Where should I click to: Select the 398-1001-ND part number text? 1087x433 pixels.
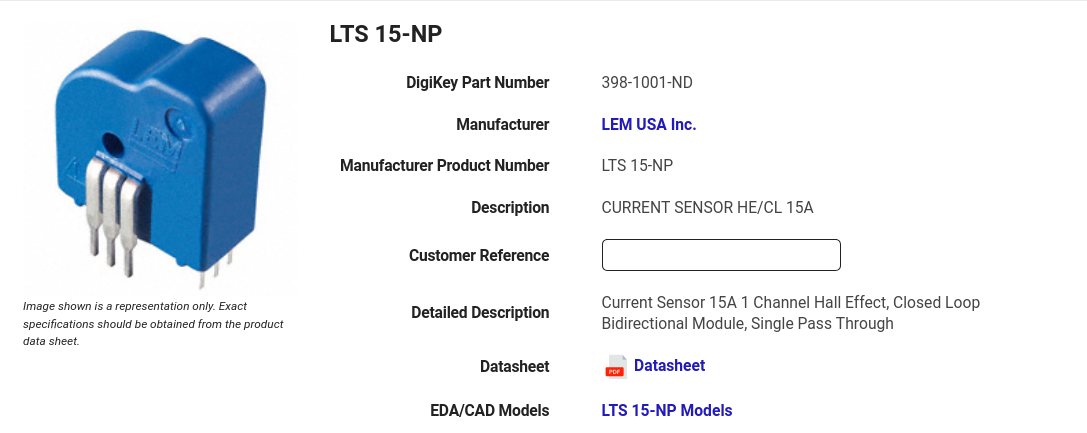coord(646,82)
